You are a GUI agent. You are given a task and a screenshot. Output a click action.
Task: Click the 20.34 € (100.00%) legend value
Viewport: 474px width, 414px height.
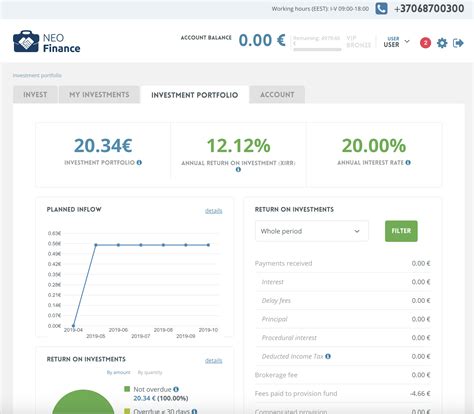pos(161,398)
